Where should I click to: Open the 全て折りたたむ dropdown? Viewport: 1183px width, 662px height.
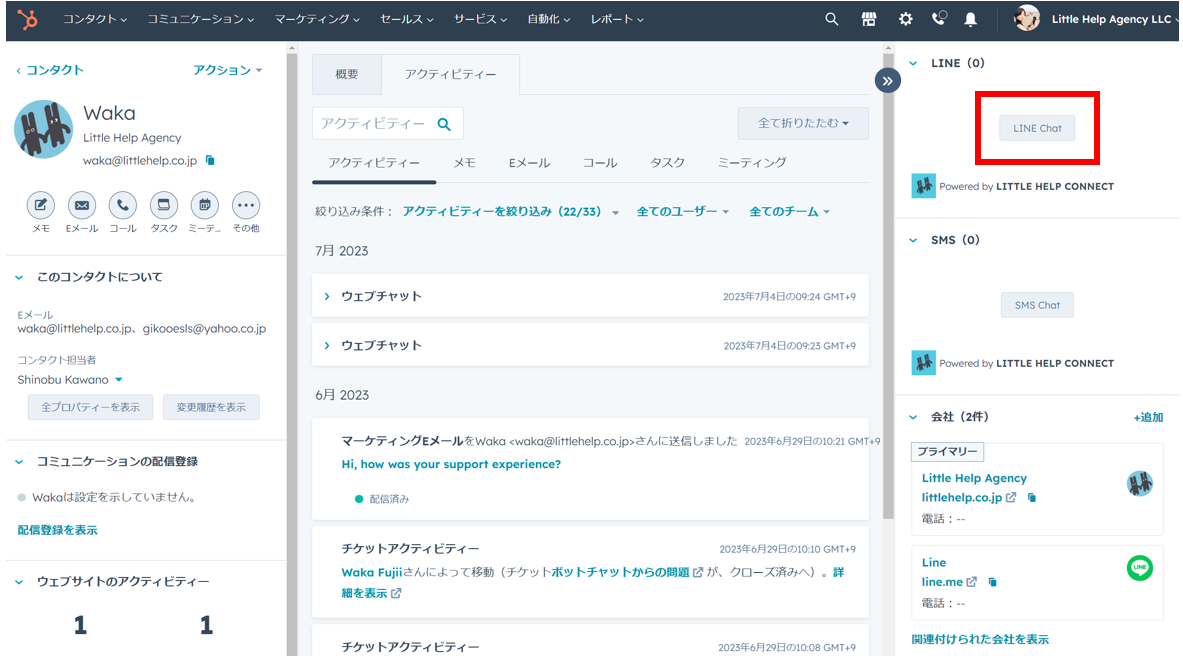[802, 123]
